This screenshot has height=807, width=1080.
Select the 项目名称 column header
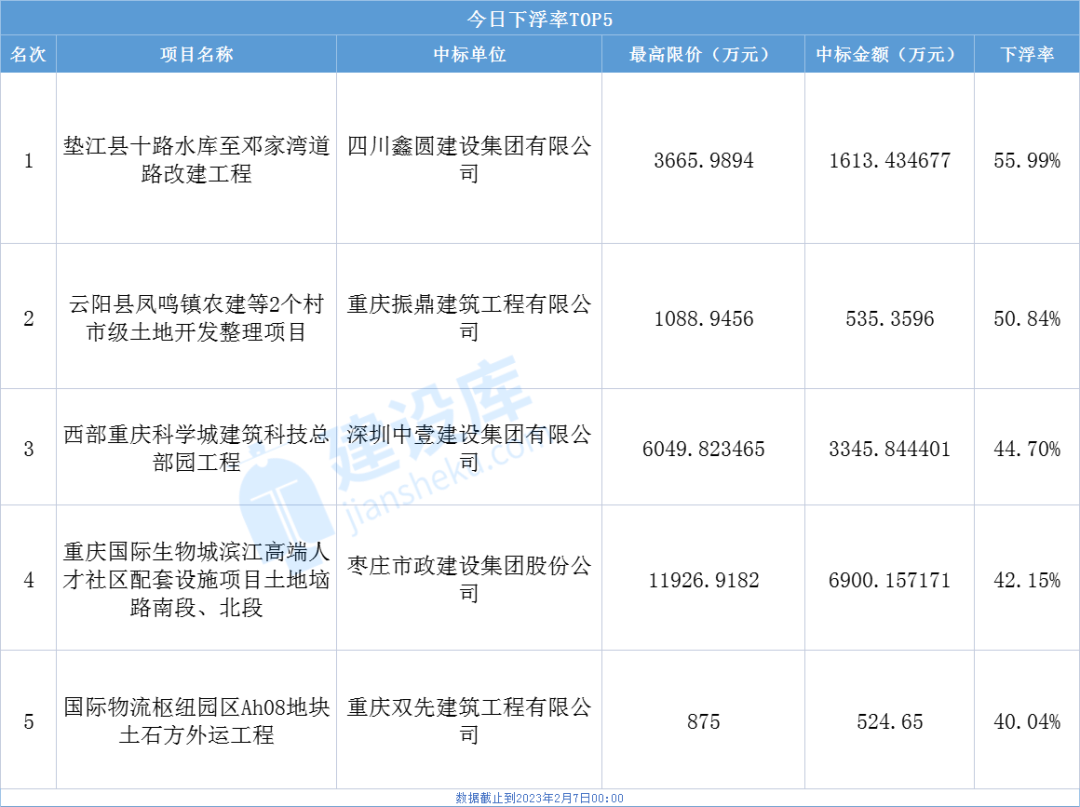(196, 55)
